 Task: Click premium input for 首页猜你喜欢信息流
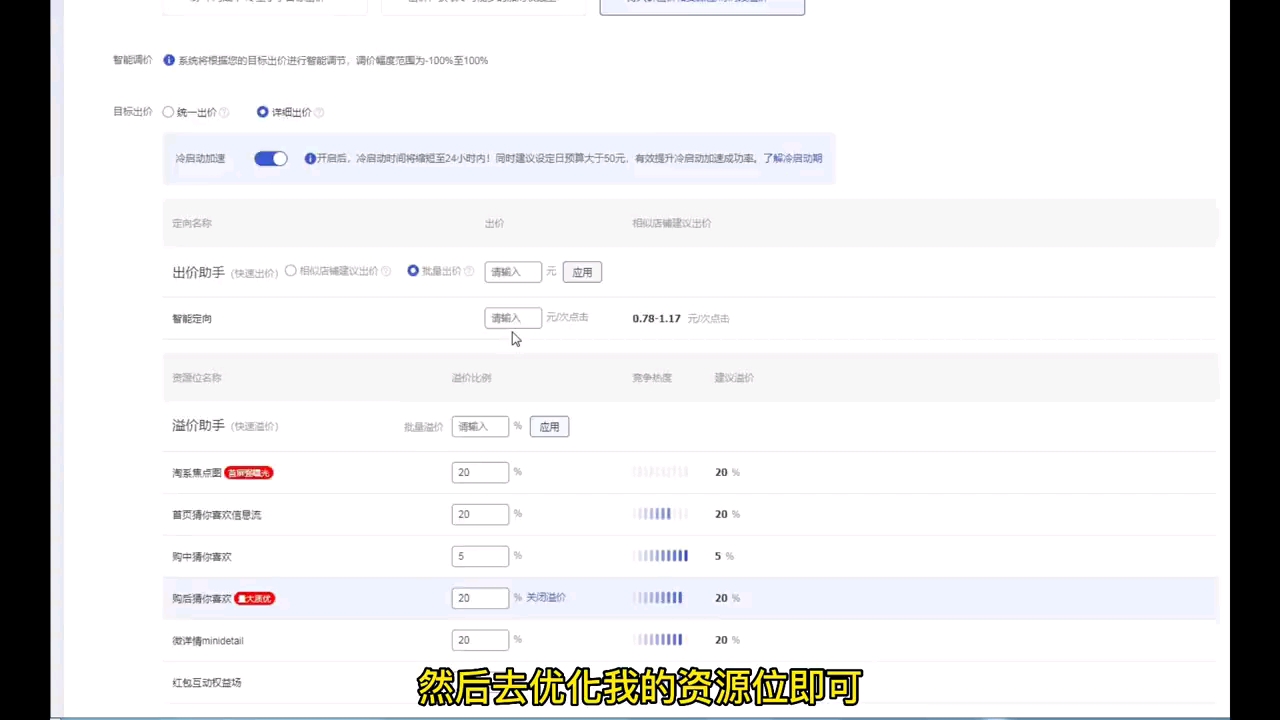[480, 514]
